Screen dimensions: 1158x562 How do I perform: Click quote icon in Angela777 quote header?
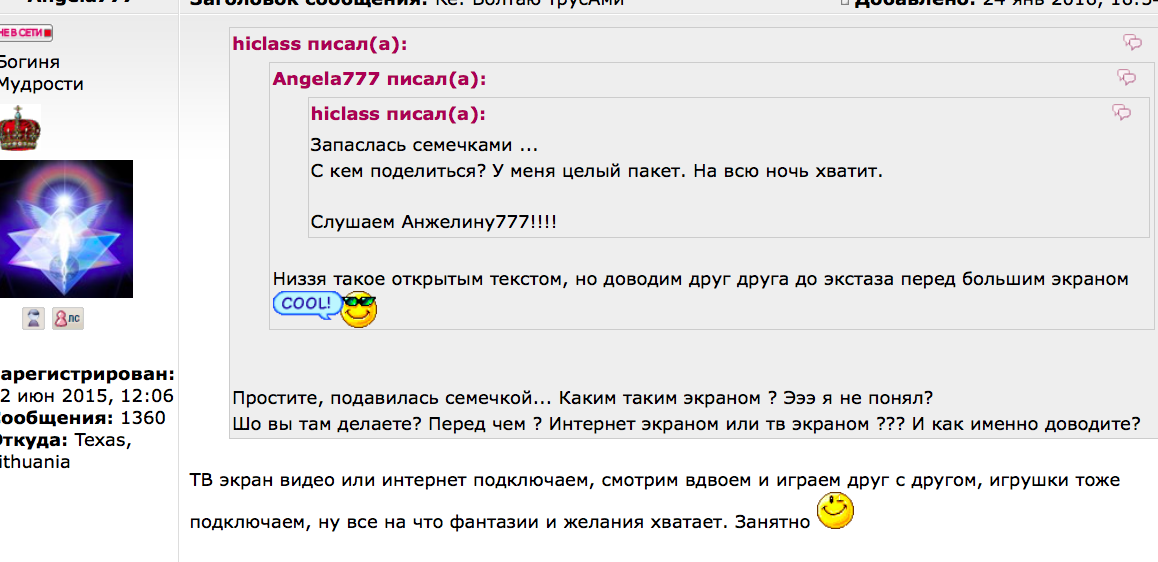click(x=1126, y=78)
